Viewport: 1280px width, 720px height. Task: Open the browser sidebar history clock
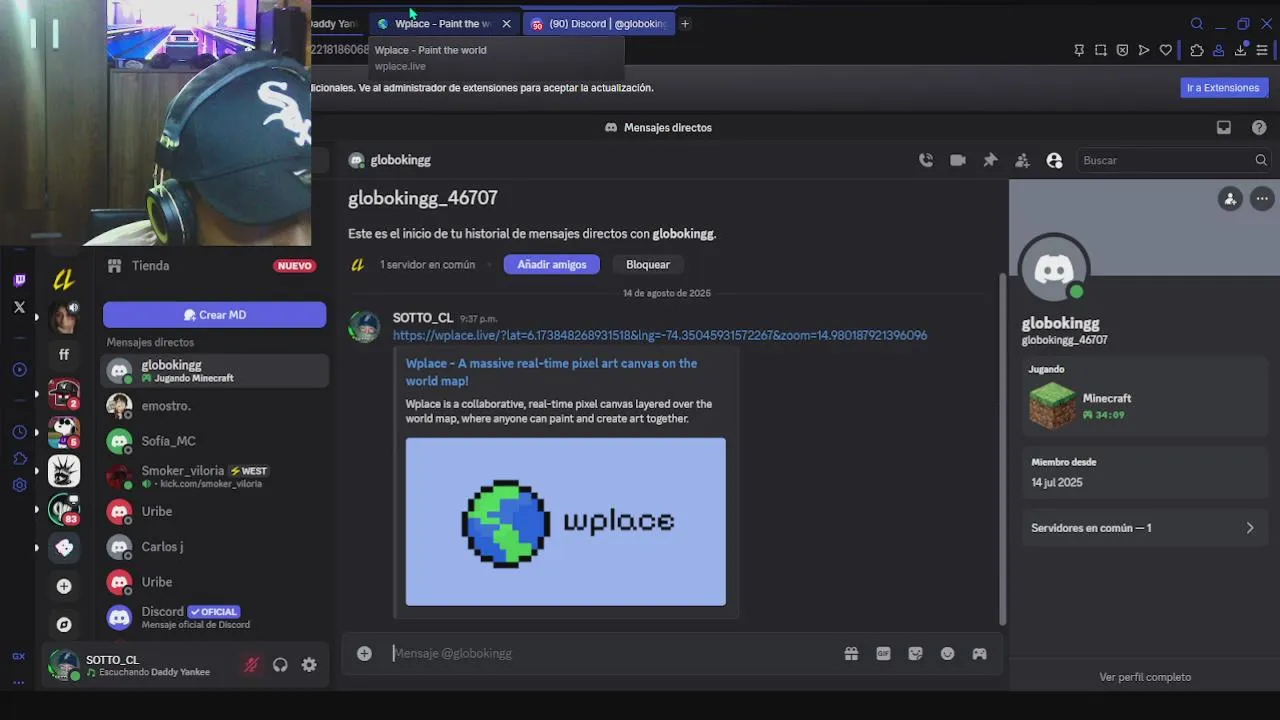coord(19,432)
